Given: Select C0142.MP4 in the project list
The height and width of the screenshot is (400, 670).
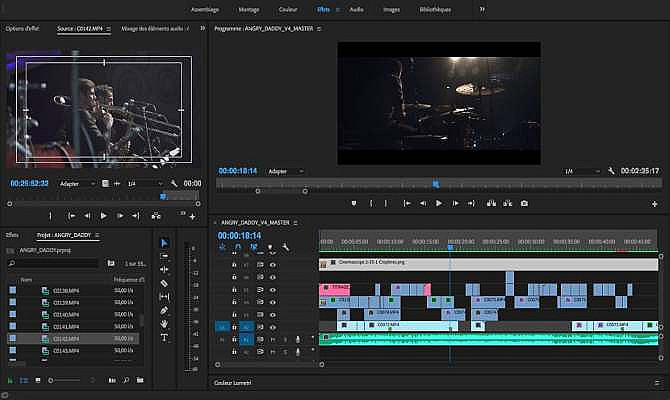Looking at the screenshot, I should (x=65, y=339).
